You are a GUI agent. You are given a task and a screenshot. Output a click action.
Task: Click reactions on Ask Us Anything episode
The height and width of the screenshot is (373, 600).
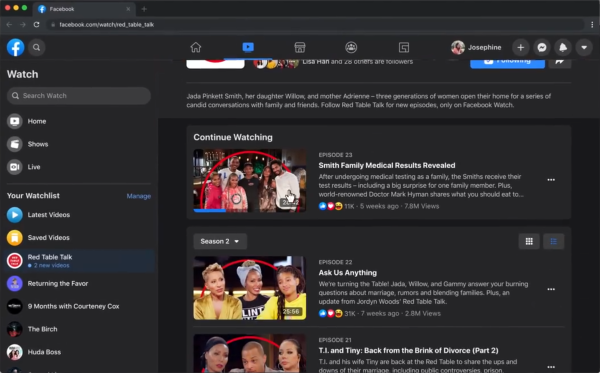[330, 313]
